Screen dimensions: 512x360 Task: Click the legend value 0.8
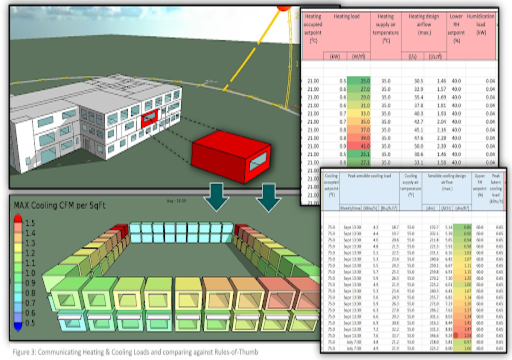(30, 293)
